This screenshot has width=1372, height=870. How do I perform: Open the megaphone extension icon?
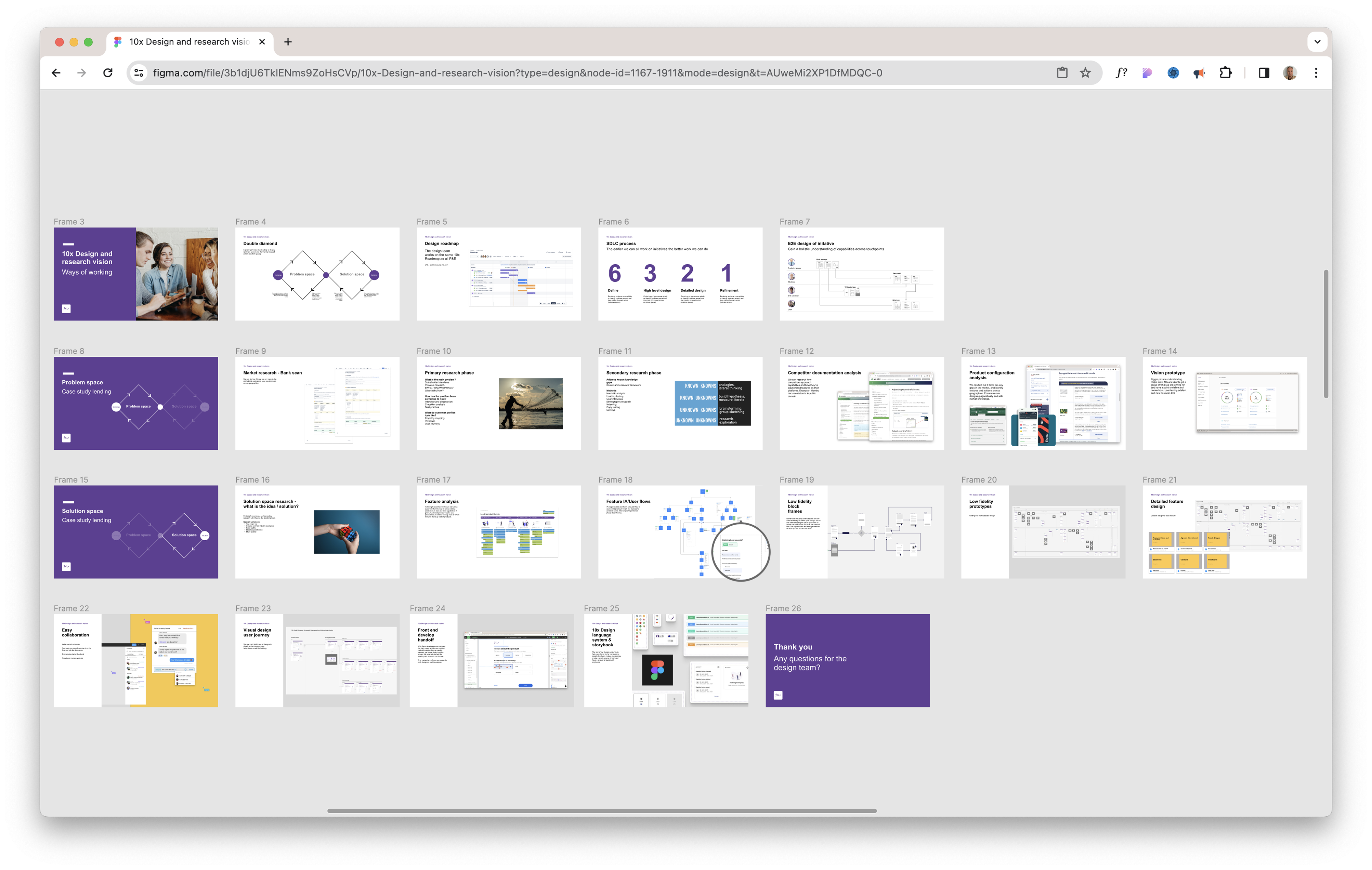coord(1199,73)
